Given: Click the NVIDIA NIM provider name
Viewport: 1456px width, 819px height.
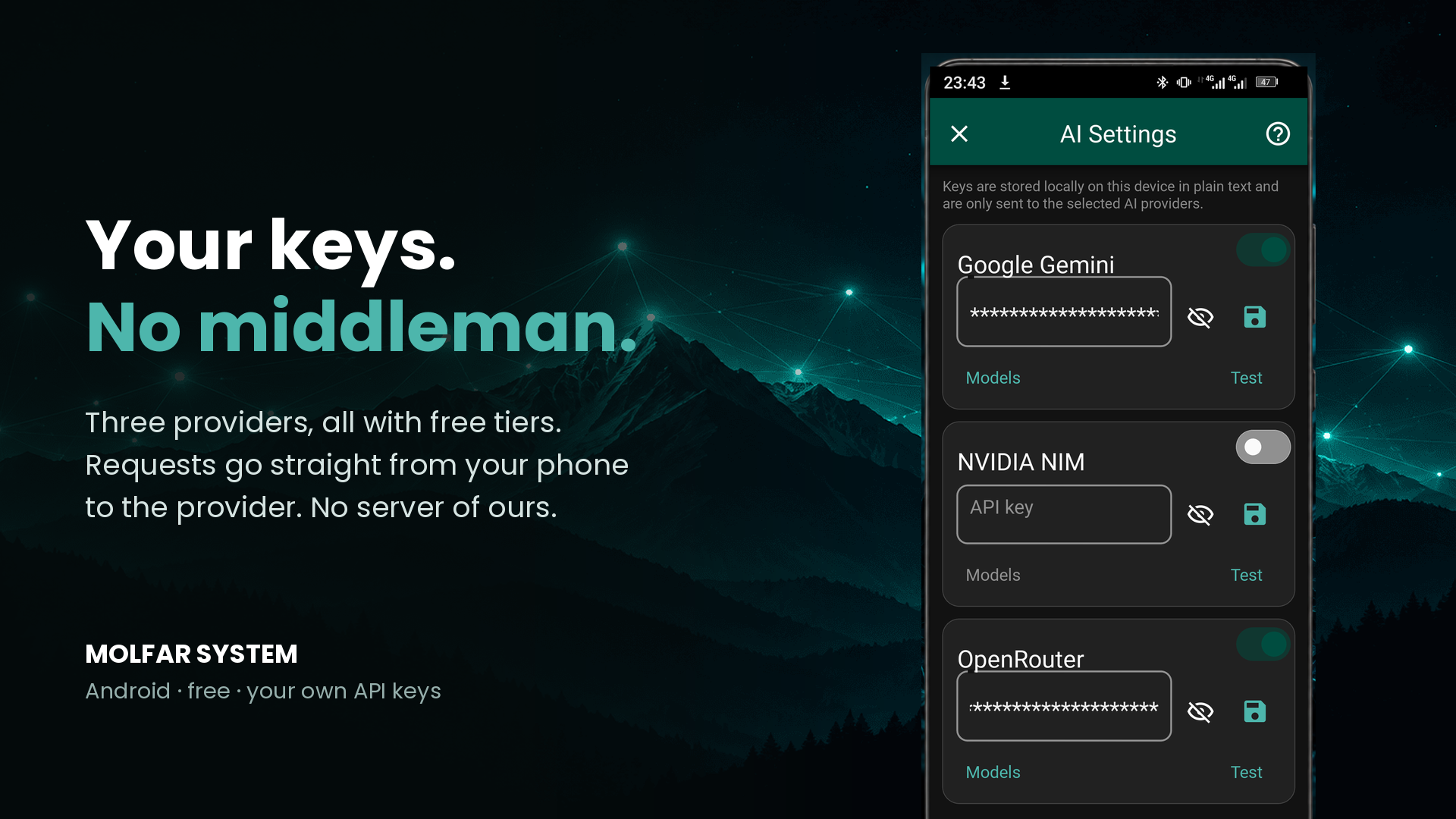Looking at the screenshot, I should pos(1021,462).
